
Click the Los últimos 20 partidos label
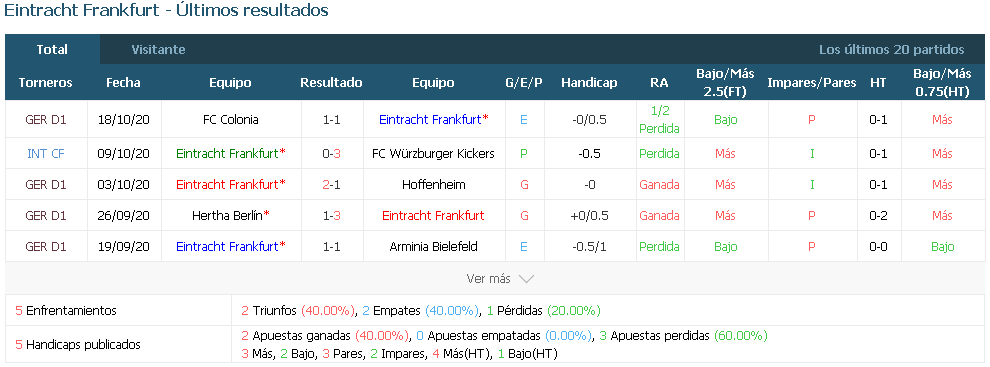(x=892, y=49)
